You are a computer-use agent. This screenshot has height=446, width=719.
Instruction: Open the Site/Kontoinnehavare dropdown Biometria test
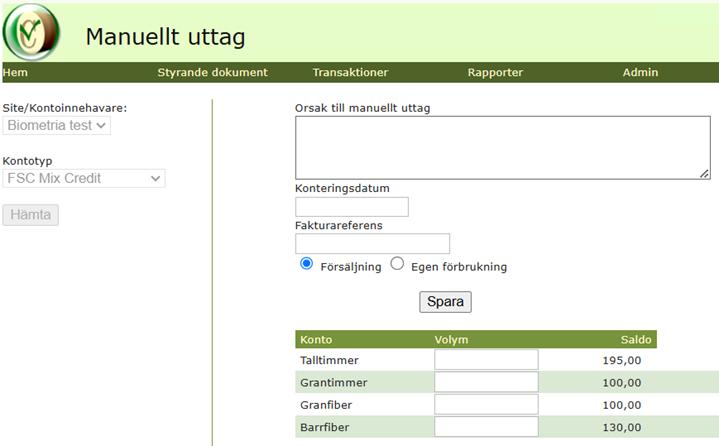click(56, 126)
